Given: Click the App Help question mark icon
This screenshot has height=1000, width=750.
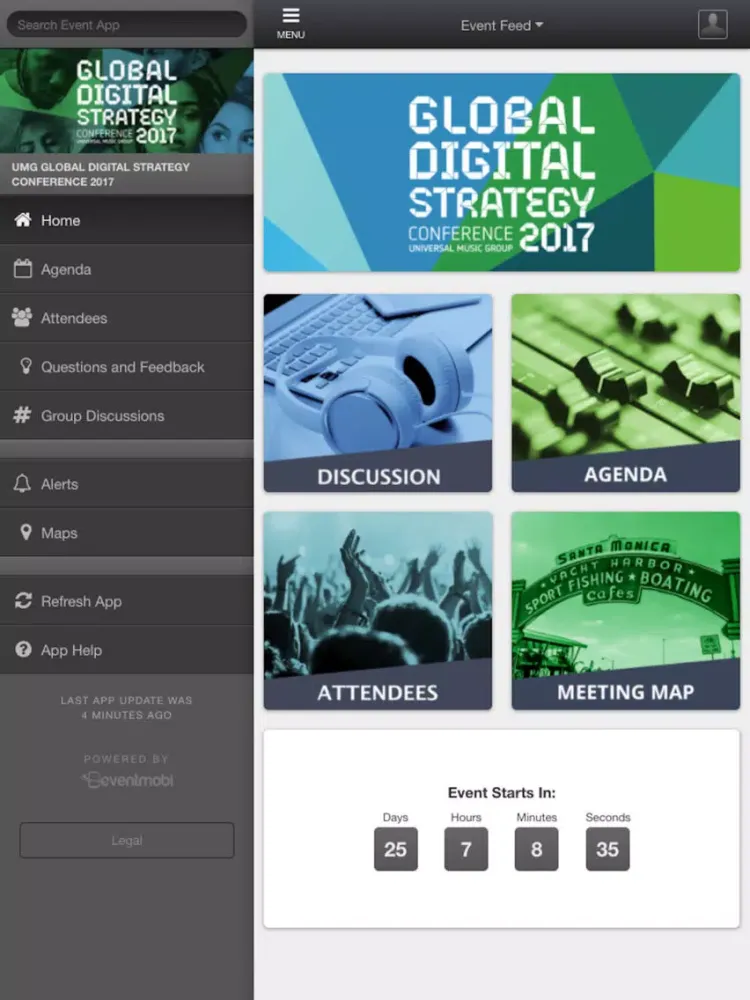Looking at the screenshot, I should tap(23, 649).
